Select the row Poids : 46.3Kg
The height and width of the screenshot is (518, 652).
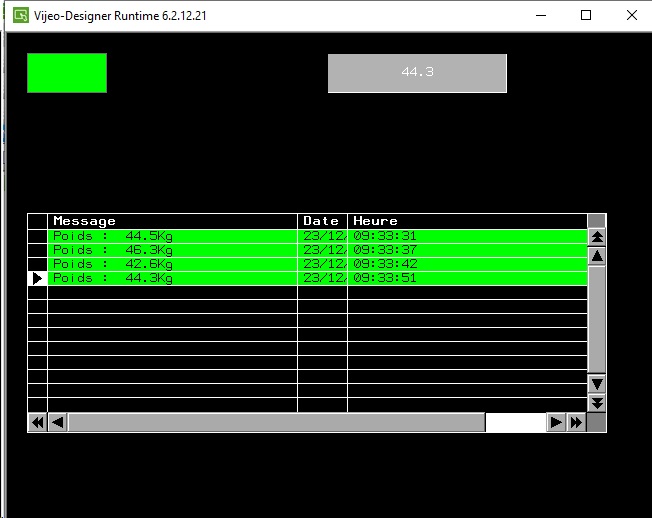(x=172, y=250)
